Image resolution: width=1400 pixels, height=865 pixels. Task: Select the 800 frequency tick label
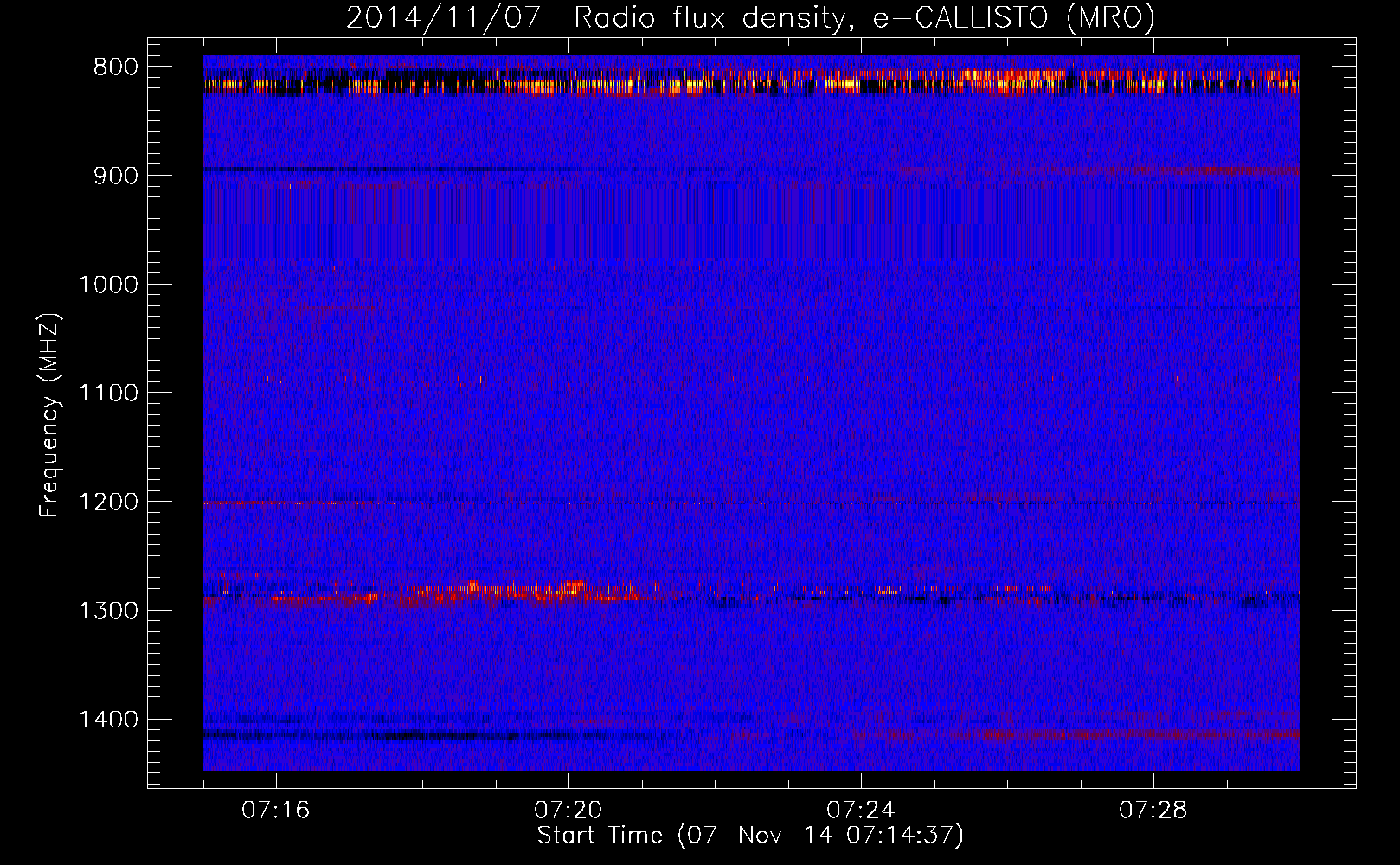115,67
